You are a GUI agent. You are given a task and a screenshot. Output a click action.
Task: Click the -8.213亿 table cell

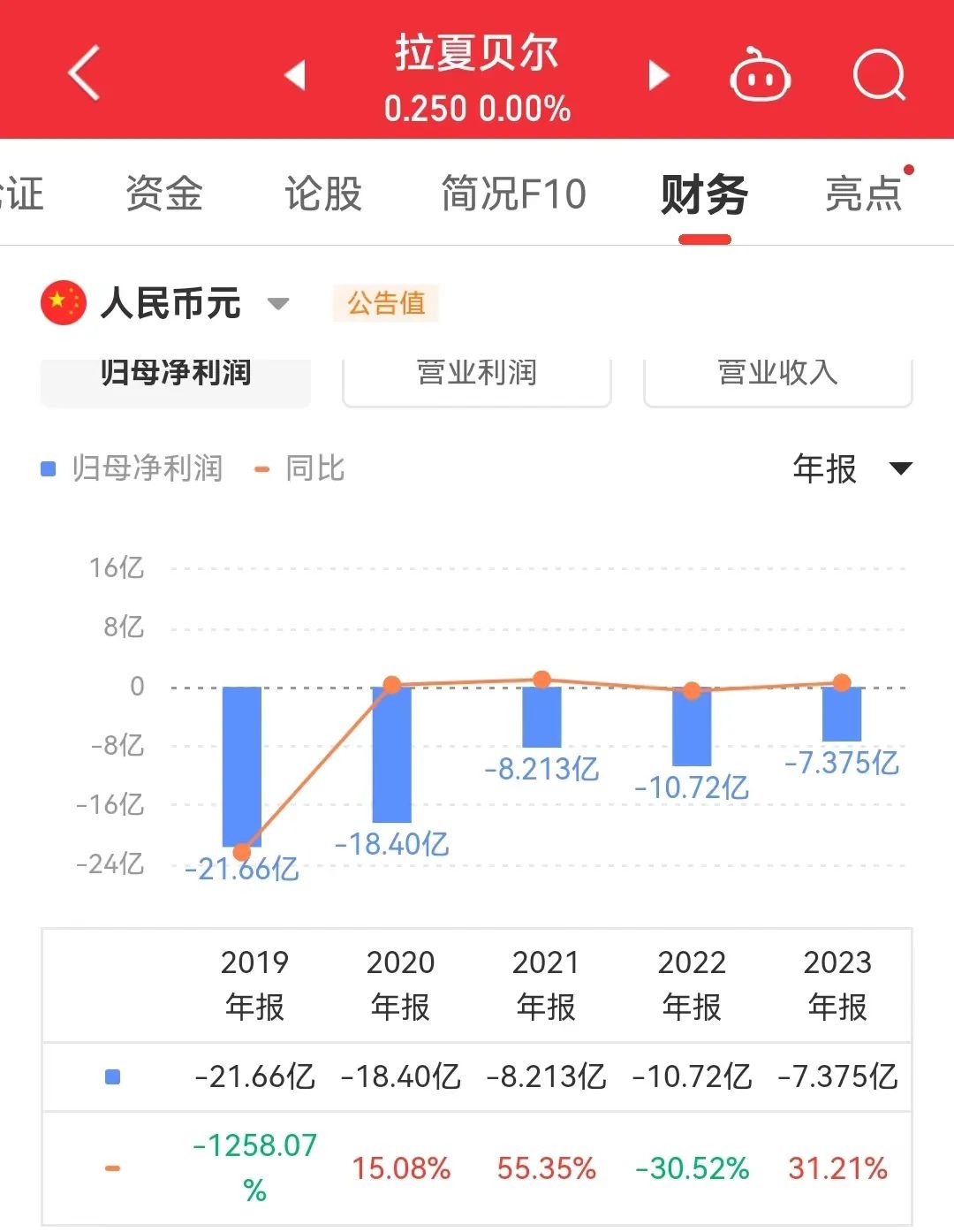tap(546, 1076)
